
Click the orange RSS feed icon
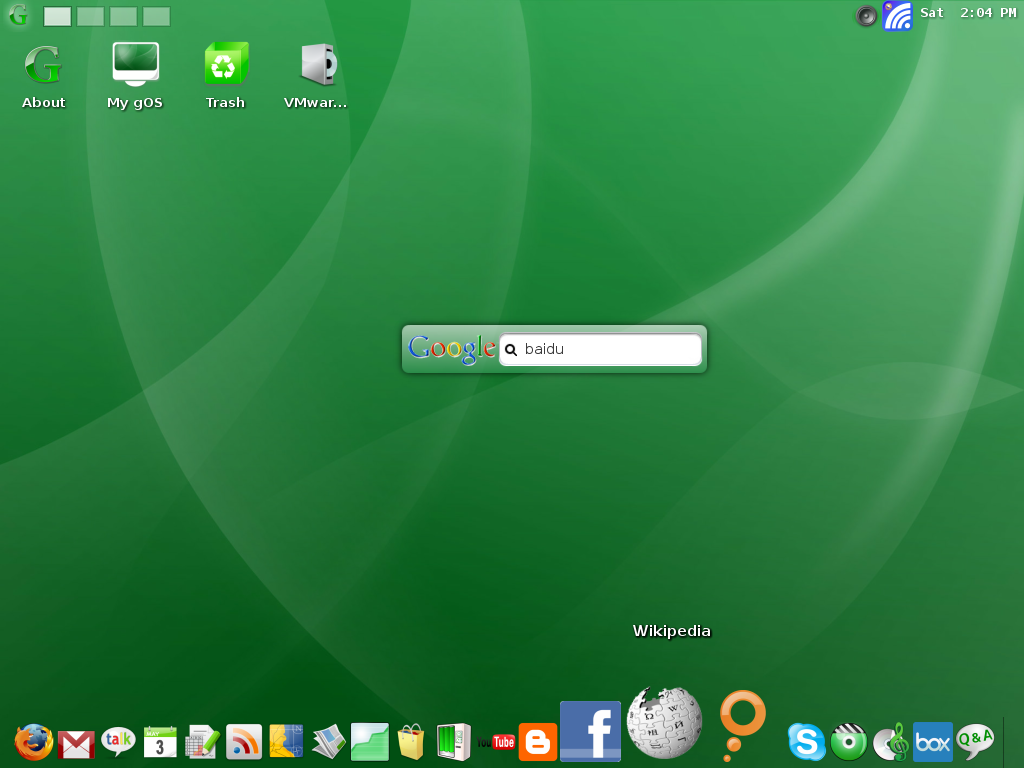pyautogui.click(x=244, y=742)
